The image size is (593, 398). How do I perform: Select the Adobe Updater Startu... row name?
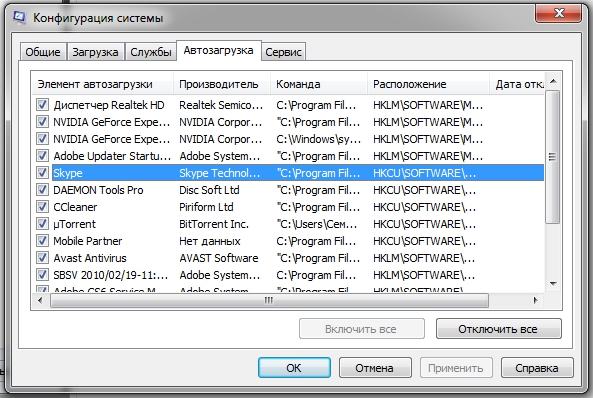(112, 156)
